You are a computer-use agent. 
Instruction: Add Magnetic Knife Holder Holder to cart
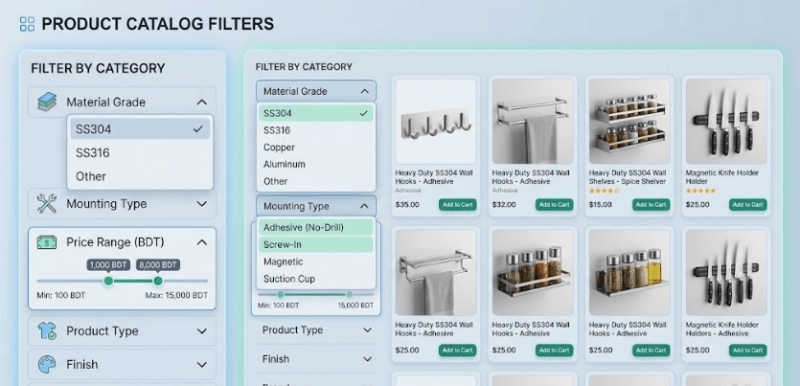pos(747,204)
